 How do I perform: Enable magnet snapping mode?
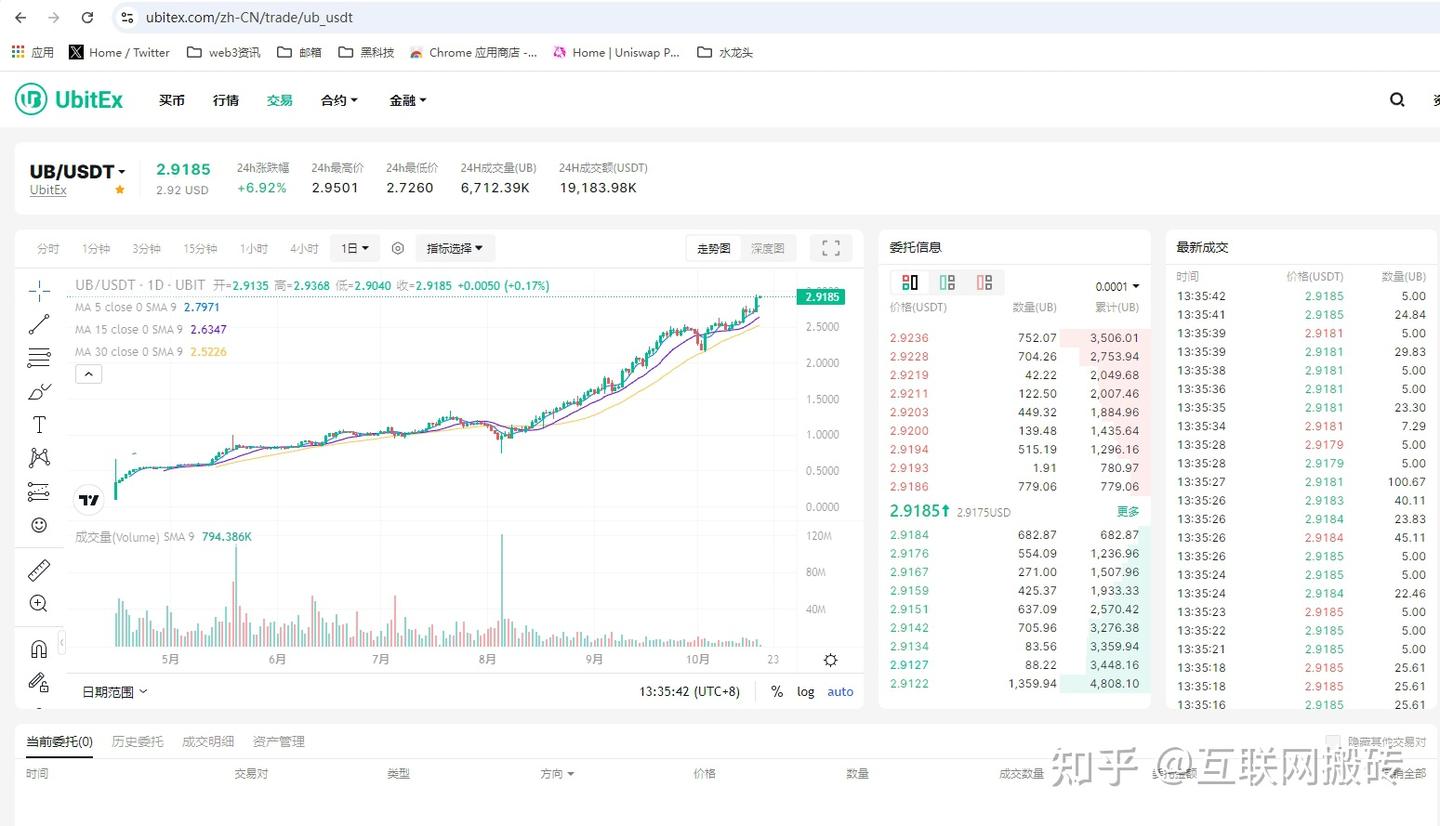[39, 647]
